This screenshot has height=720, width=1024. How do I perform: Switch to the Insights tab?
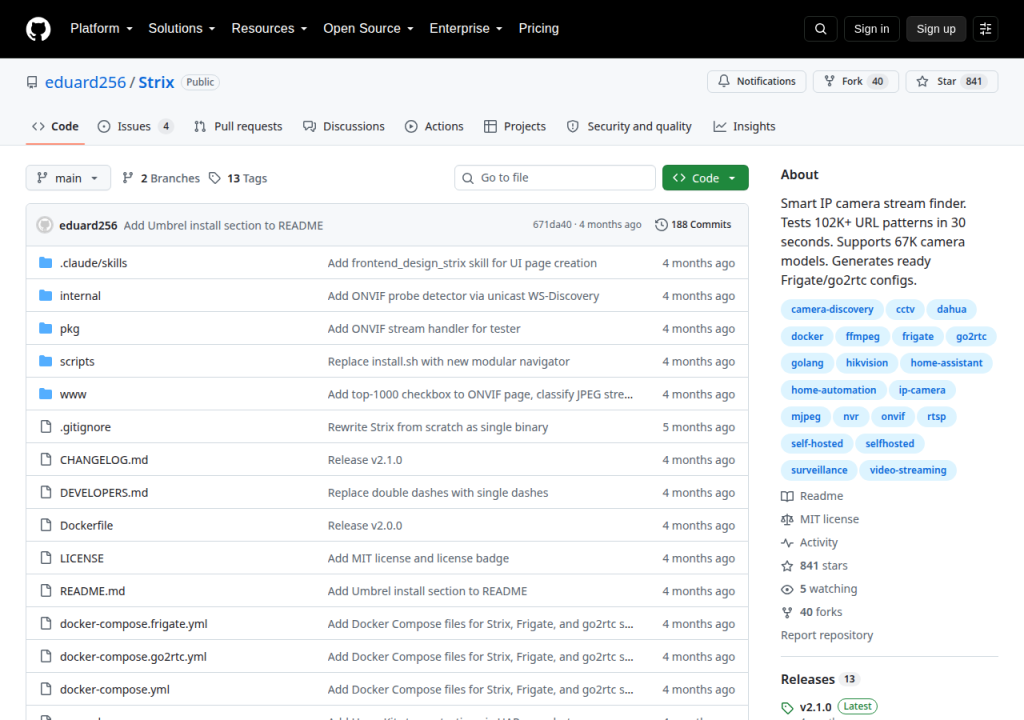click(744, 126)
